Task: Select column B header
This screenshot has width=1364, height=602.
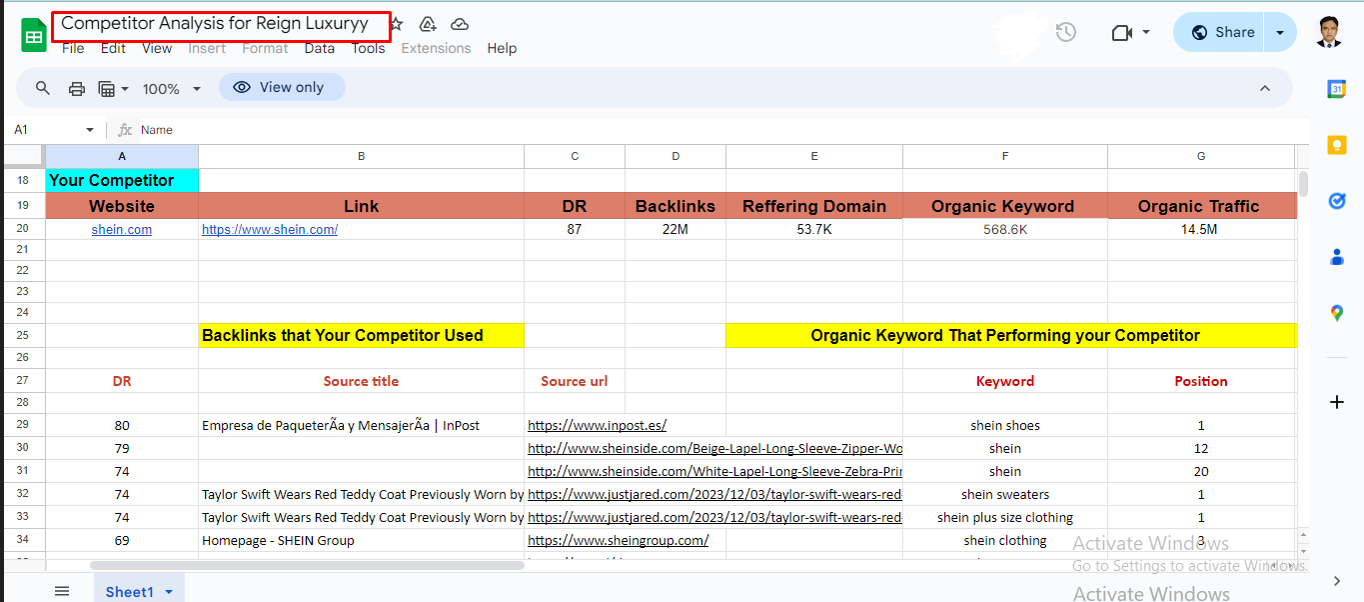Action: (361, 156)
